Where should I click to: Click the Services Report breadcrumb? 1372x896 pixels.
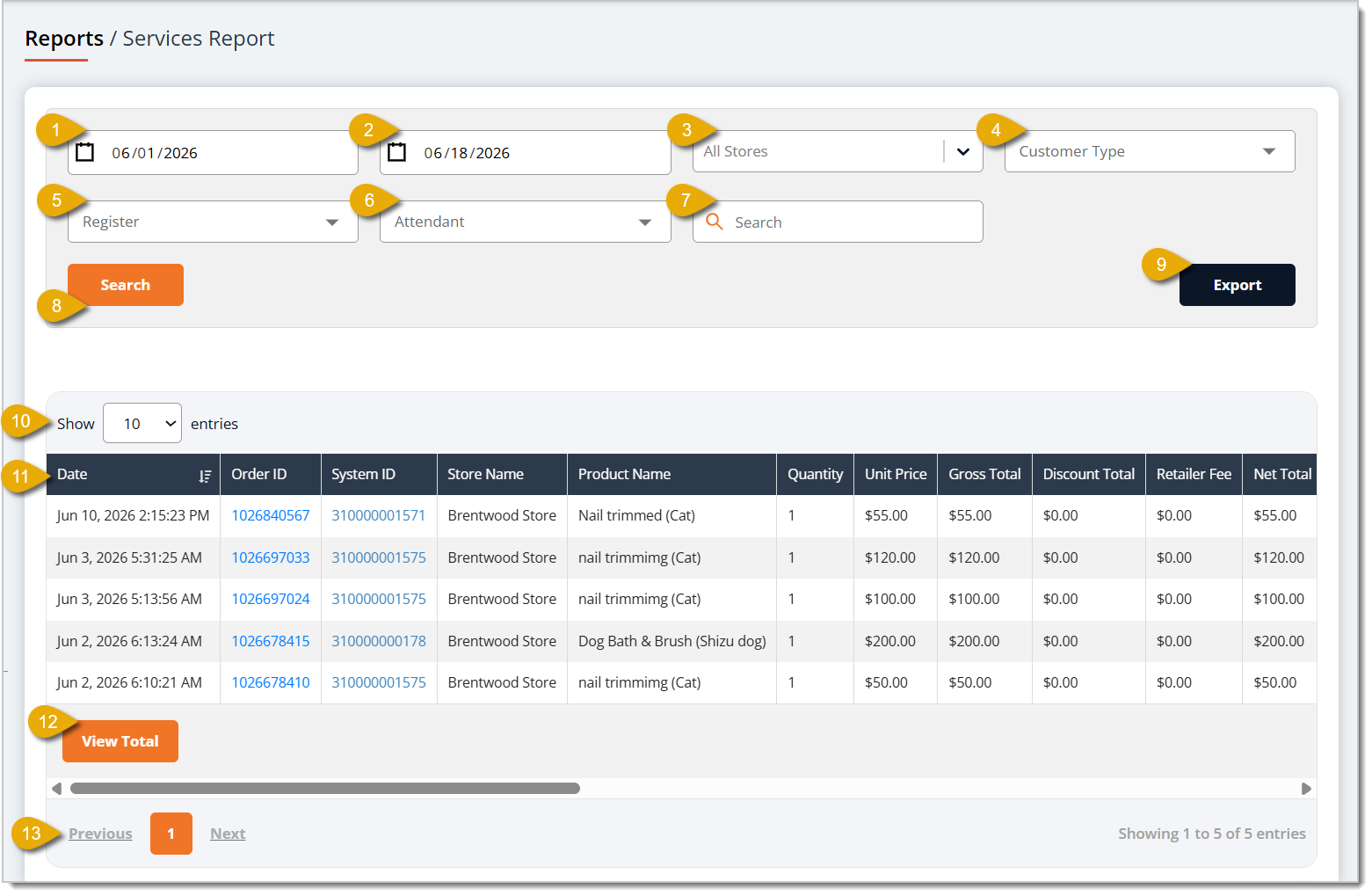[x=199, y=39]
